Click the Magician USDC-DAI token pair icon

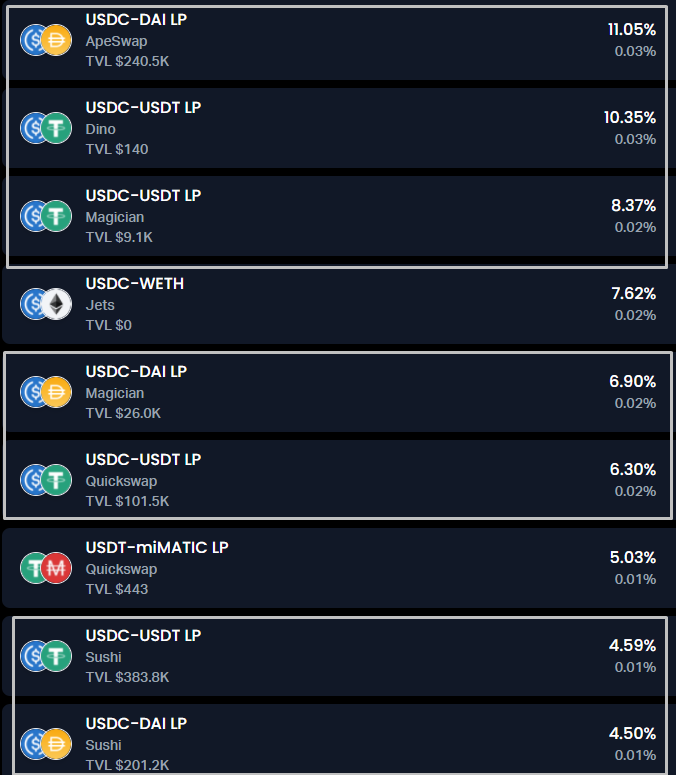46,392
